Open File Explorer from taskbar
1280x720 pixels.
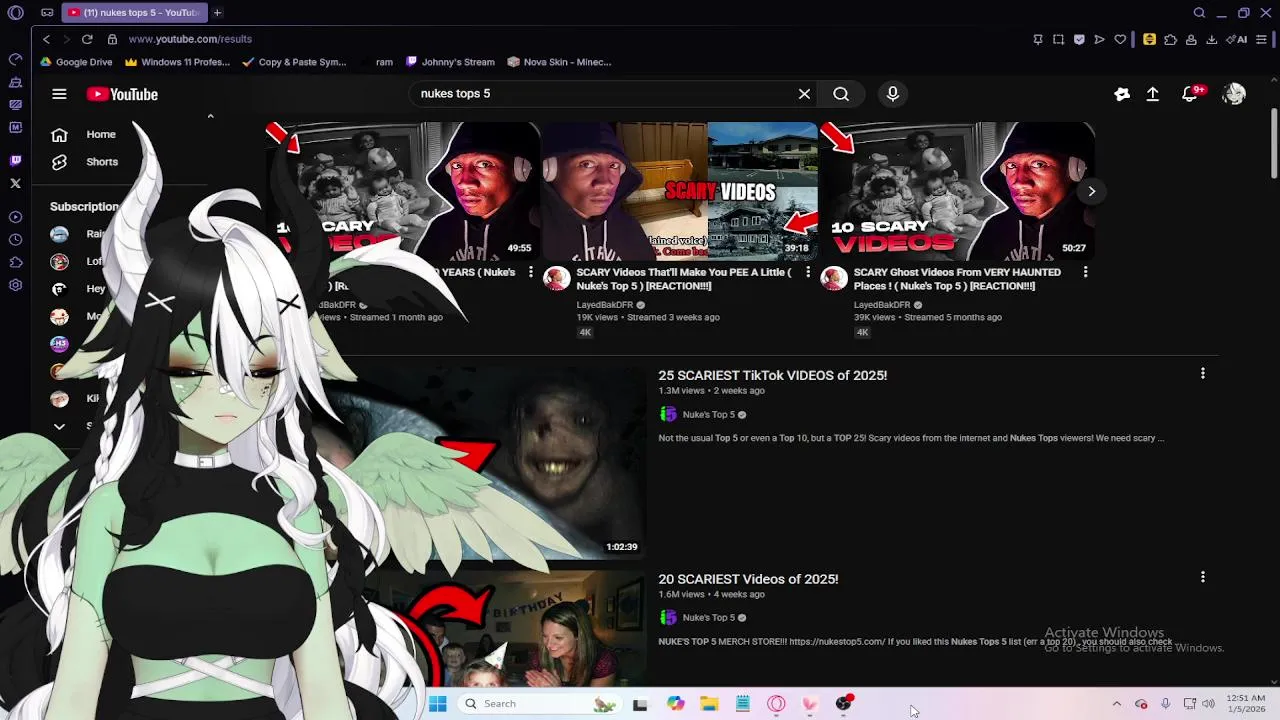[x=709, y=704]
